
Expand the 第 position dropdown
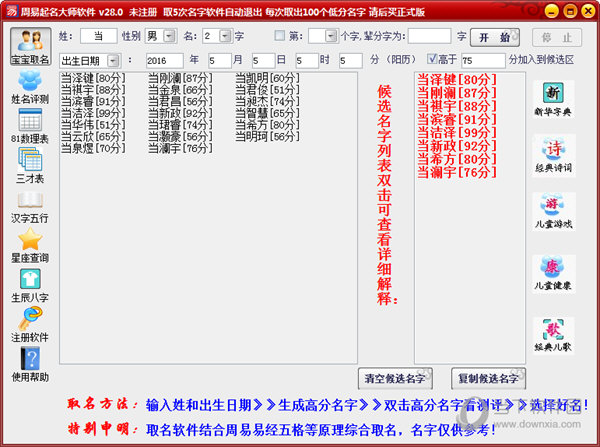coord(331,36)
